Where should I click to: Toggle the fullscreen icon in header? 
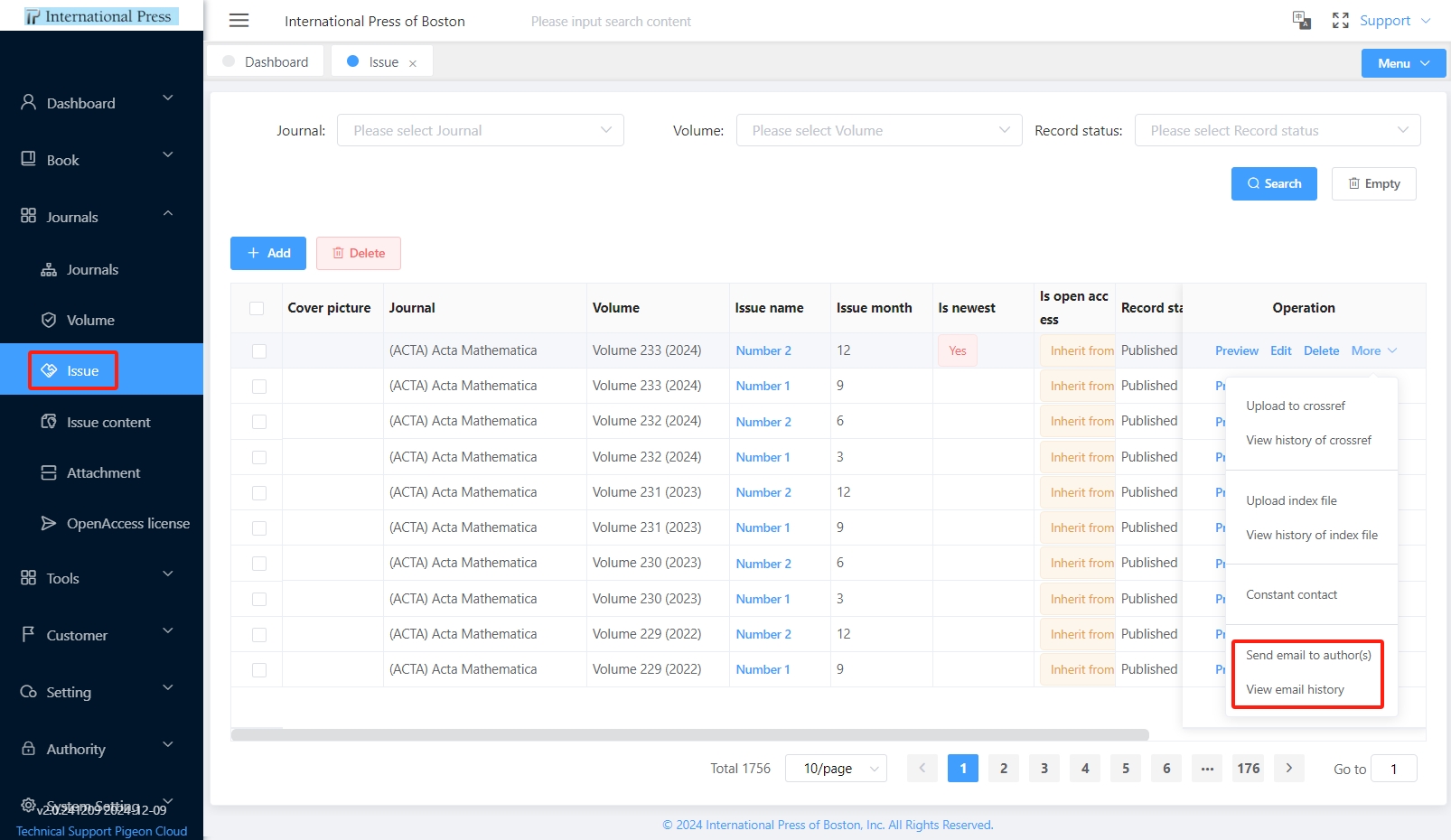(x=1341, y=21)
